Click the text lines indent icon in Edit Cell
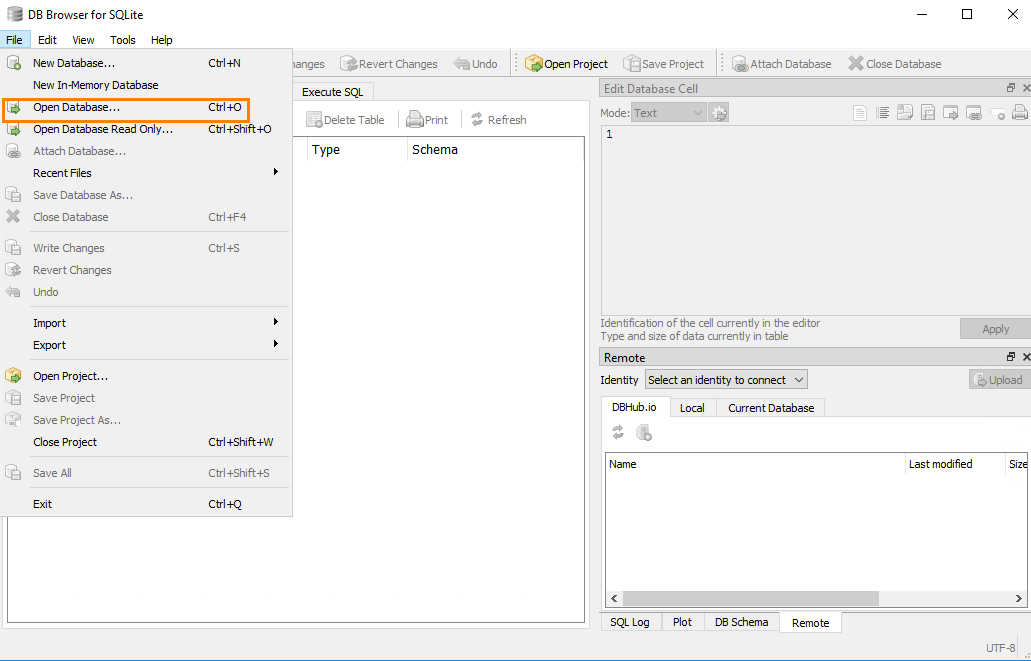Image resolution: width=1031 pixels, height=661 pixels. [882, 113]
